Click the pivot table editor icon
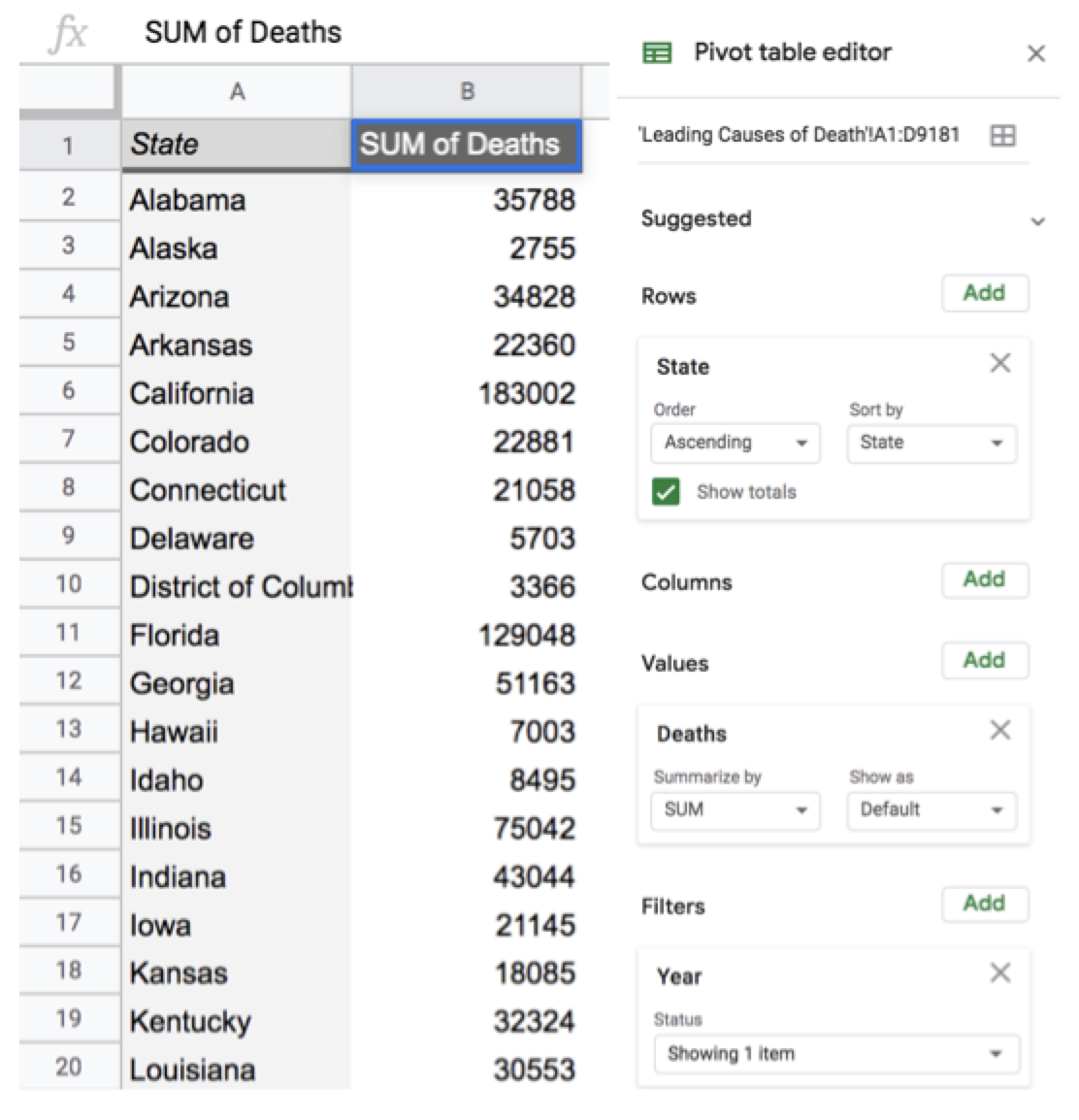This screenshot has height=1120, width=1079. click(x=658, y=52)
